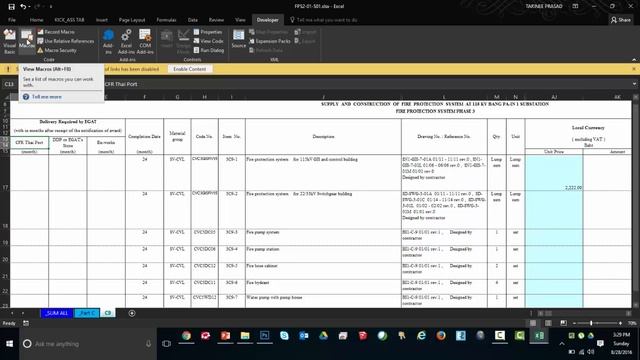Select the Fire pump system description cell
Screen dimensions: 640x360
[323, 237]
